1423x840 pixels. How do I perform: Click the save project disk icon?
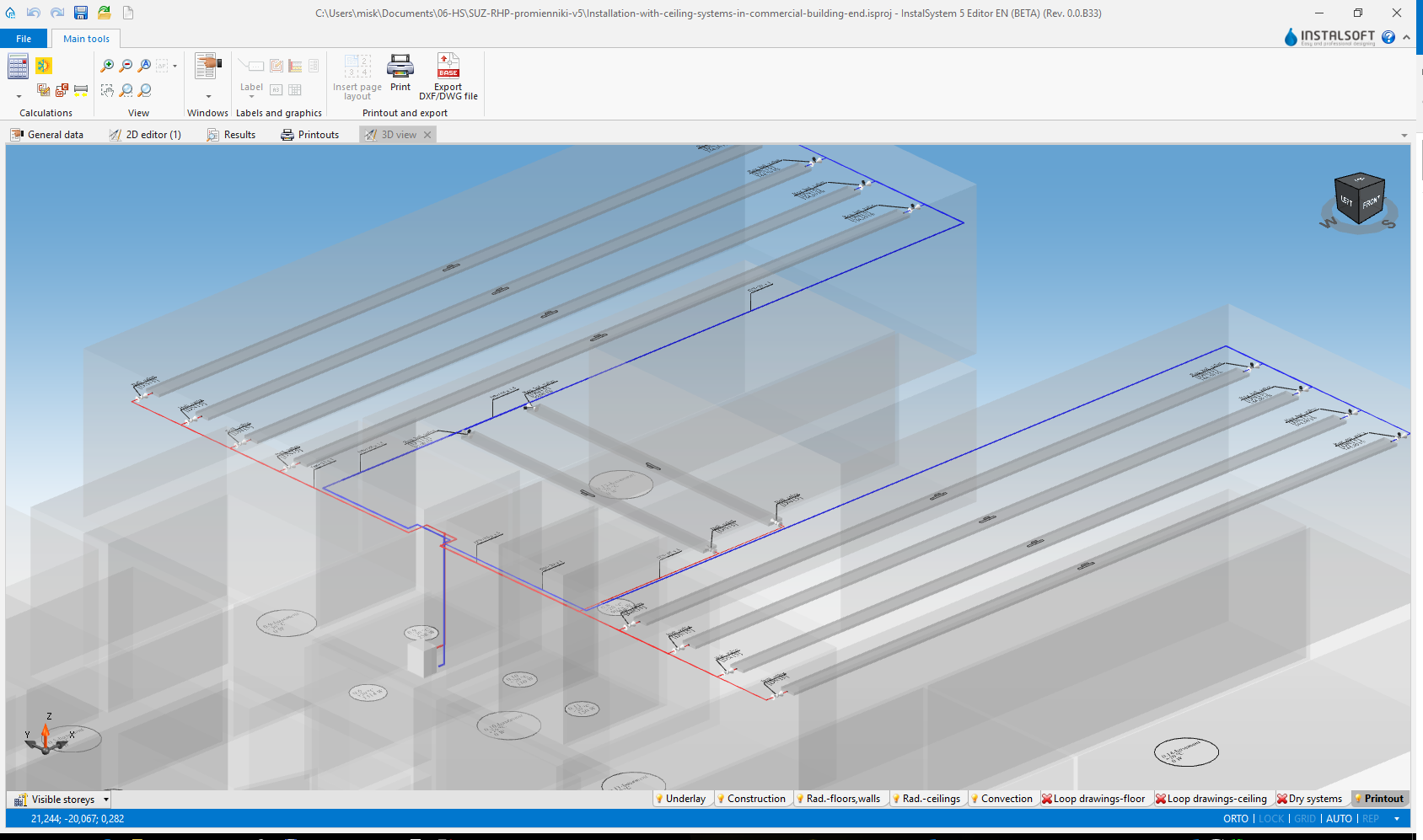click(81, 13)
